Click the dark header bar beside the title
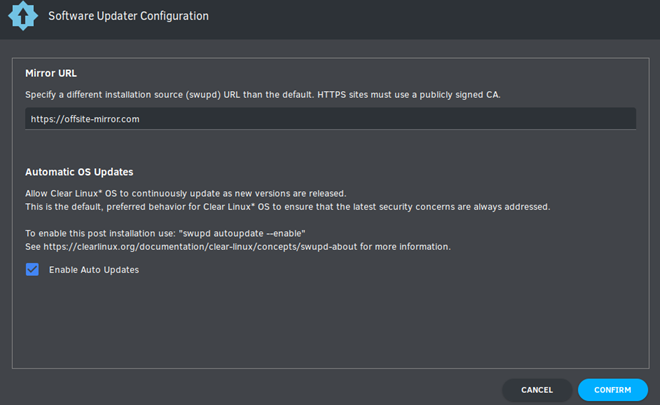Image resolution: width=660 pixels, height=405 pixels. (x=434, y=19)
